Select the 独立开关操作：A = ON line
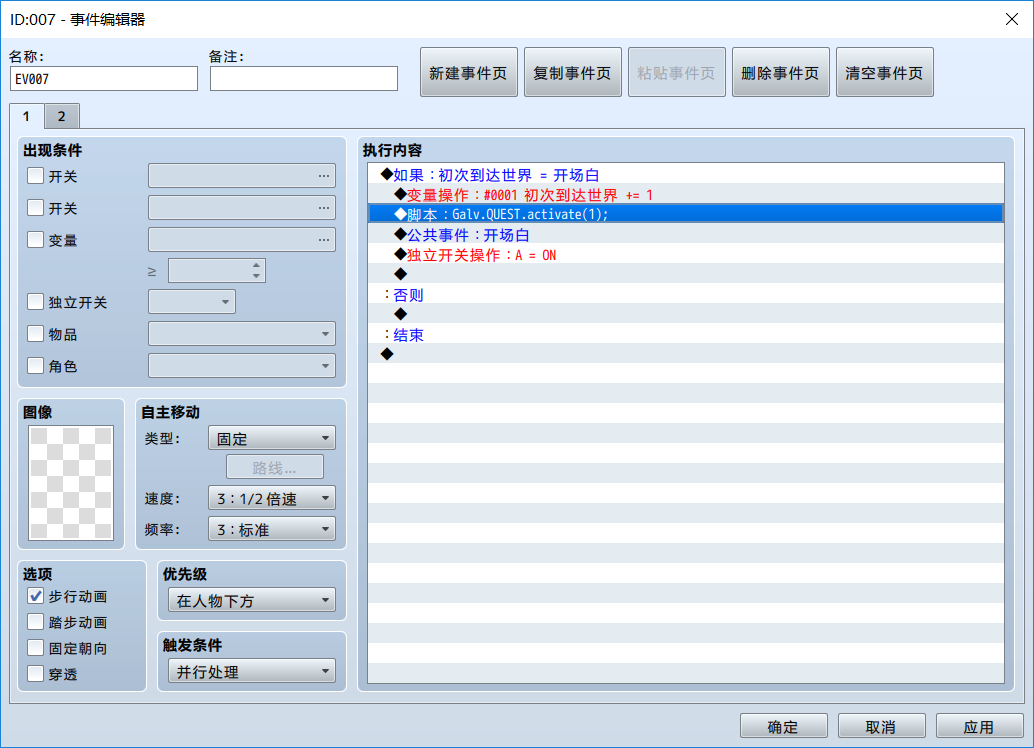Screen dimensions: 1034x748 (686, 255)
